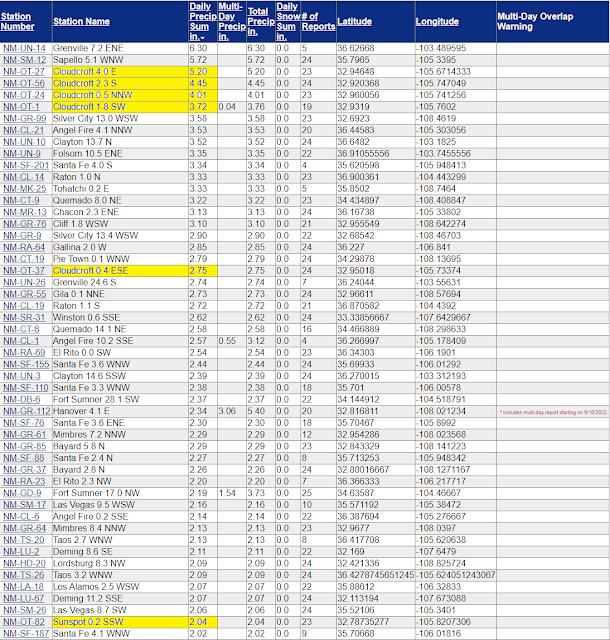This screenshot has height=640, width=610.
Task: Click latitude value 36.427874565 1245
Action: pos(376,575)
